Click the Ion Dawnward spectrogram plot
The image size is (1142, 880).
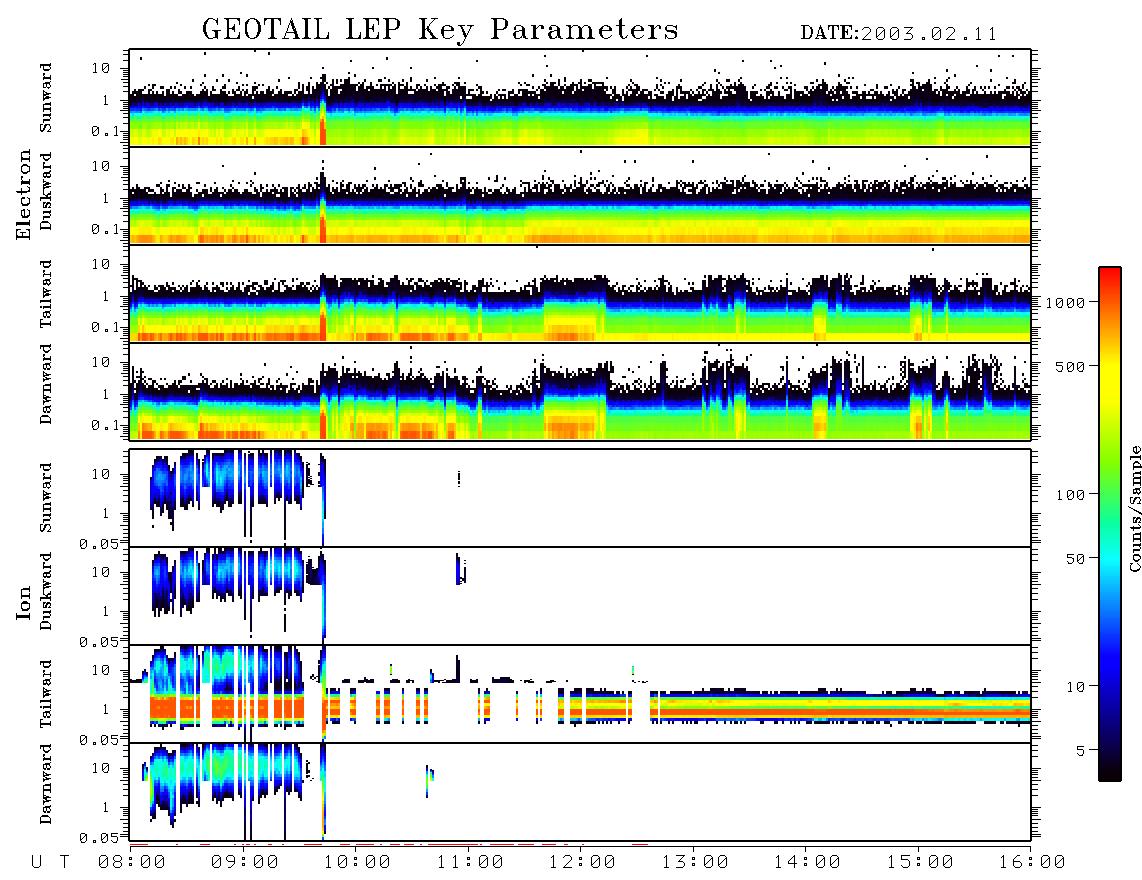pyautogui.click(x=580, y=792)
